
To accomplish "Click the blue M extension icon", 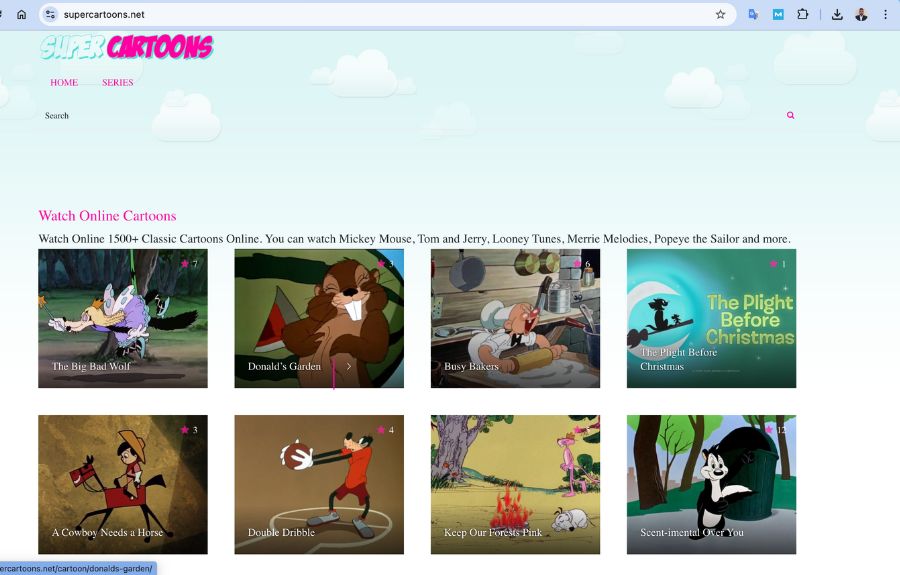I will (778, 14).
